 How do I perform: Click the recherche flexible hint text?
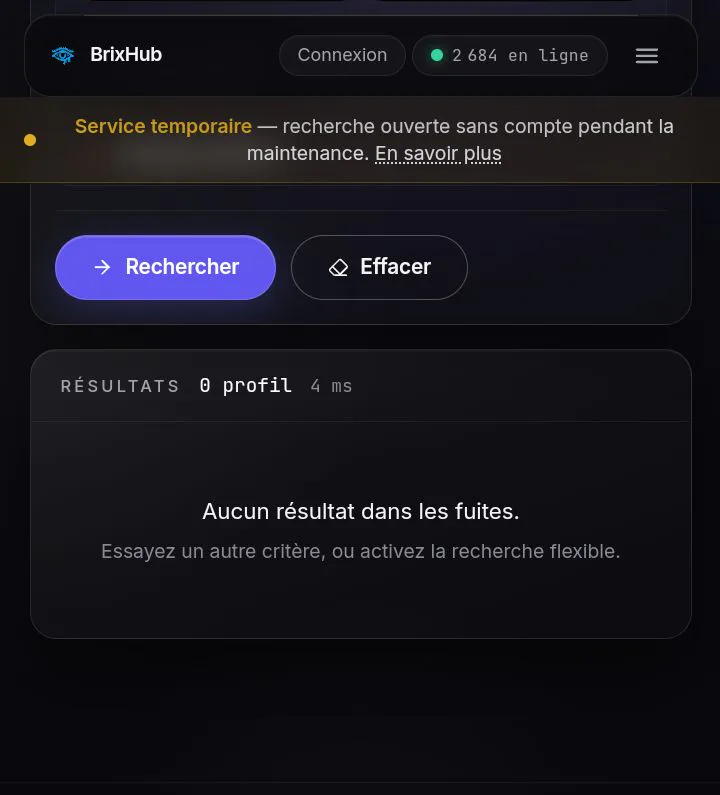tap(361, 551)
